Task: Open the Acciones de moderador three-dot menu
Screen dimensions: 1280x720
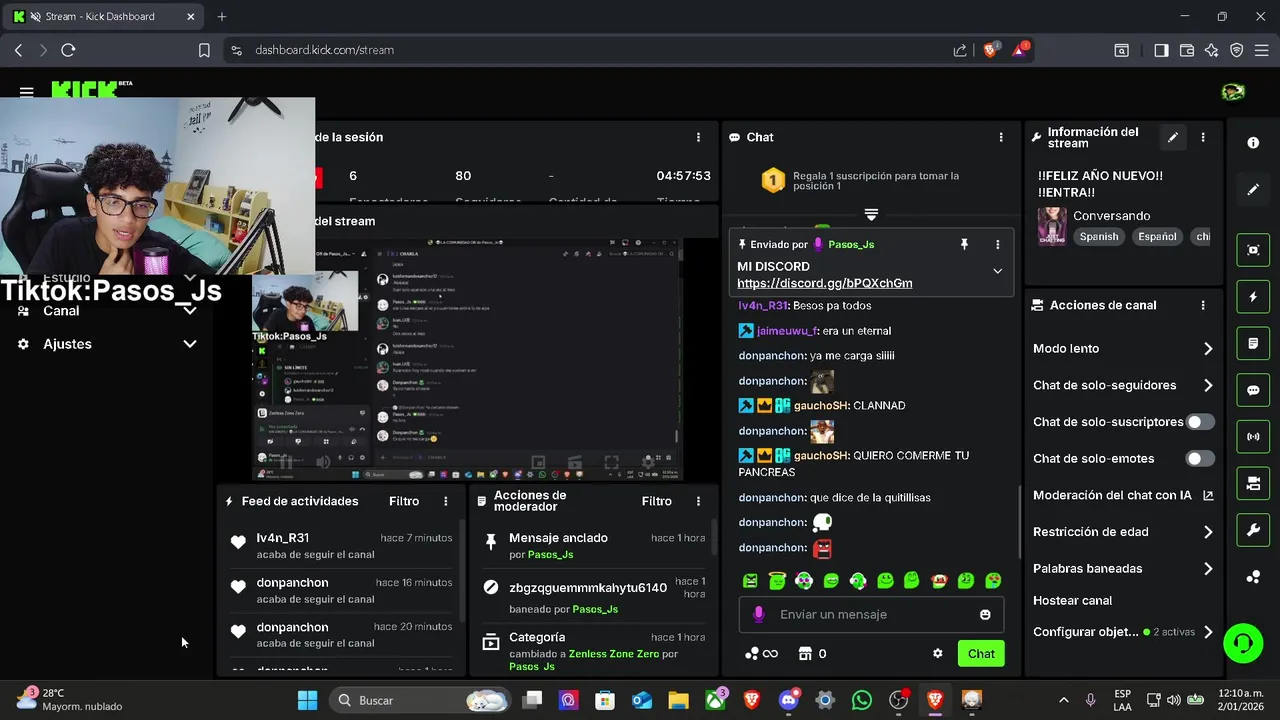Action: (698, 501)
